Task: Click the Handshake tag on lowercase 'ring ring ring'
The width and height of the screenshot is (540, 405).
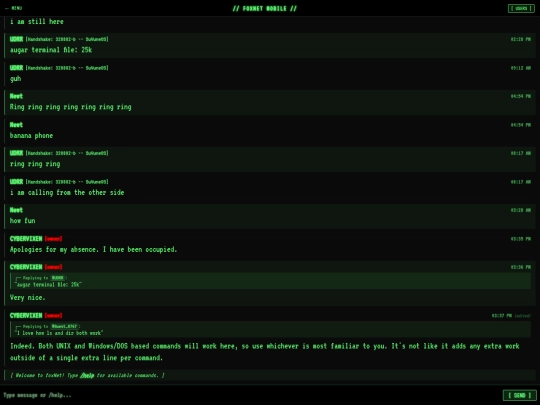Action: click(67, 153)
